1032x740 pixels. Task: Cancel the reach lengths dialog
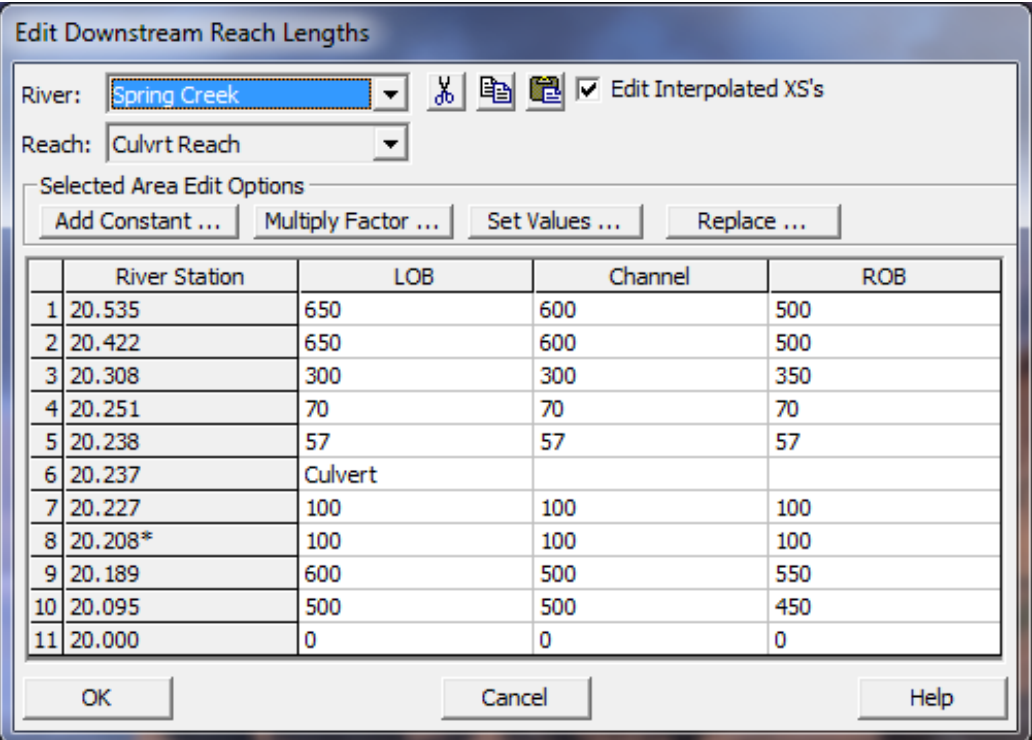pos(516,697)
